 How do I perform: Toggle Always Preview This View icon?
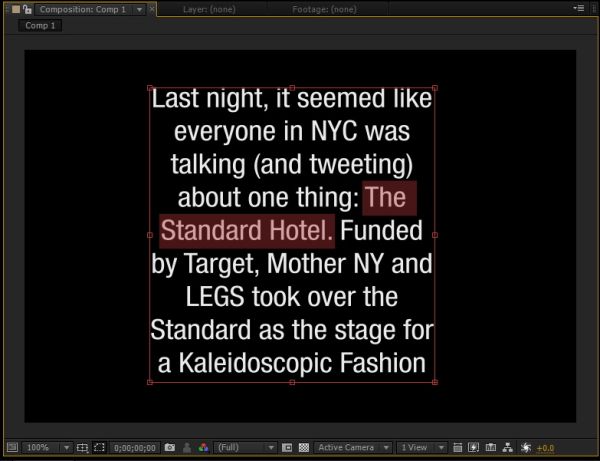pyautogui.click(x=12, y=447)
